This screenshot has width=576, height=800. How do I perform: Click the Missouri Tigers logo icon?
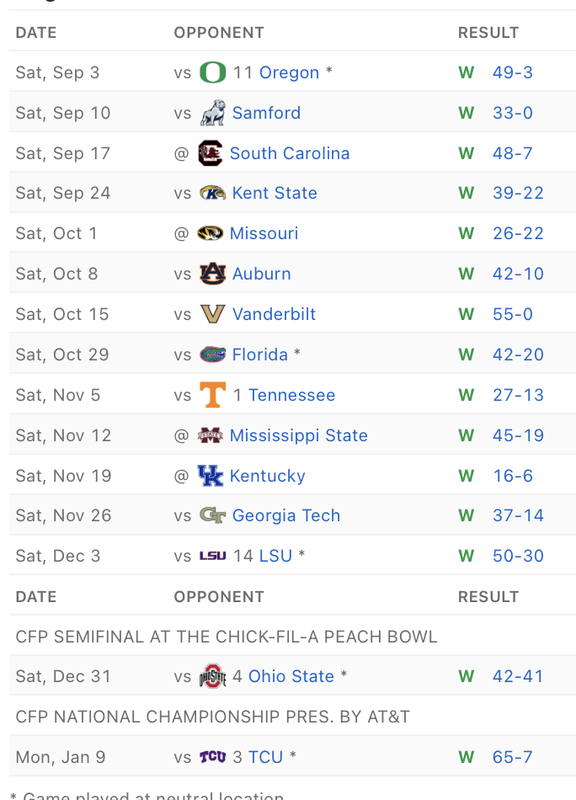[210, 233]
